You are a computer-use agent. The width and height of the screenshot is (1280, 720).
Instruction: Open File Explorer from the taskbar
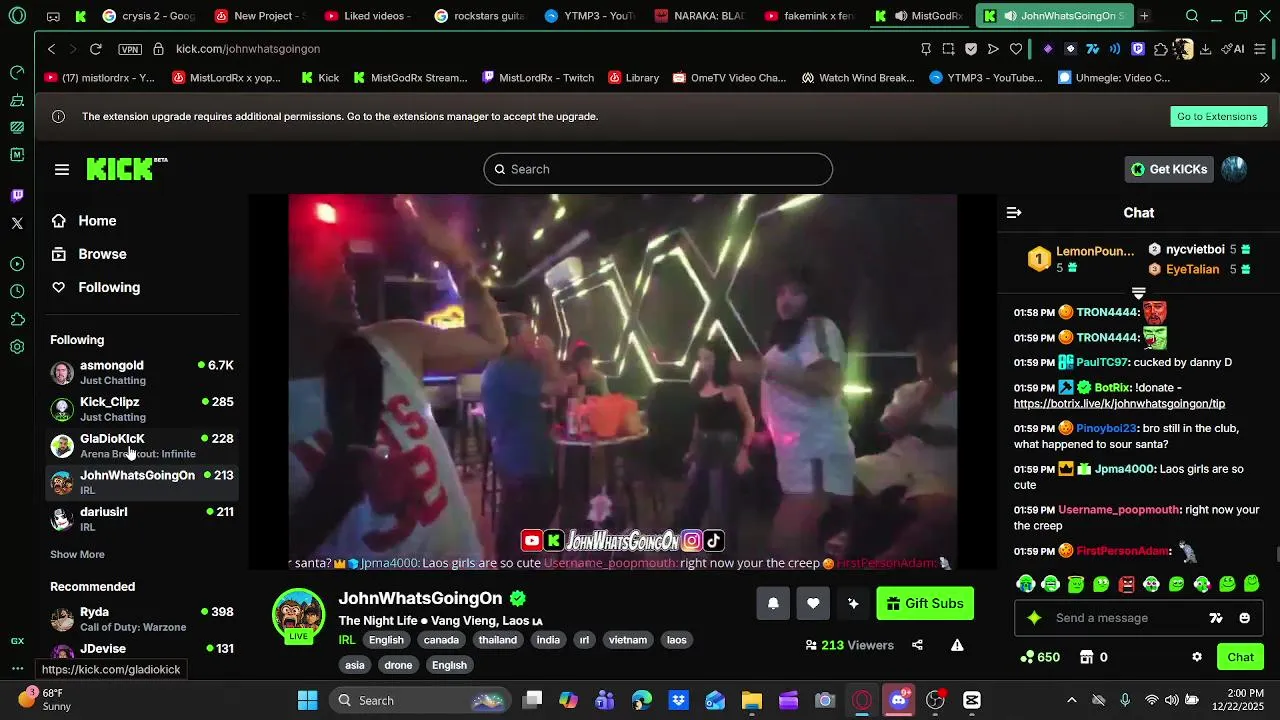[x=751, y=700]
